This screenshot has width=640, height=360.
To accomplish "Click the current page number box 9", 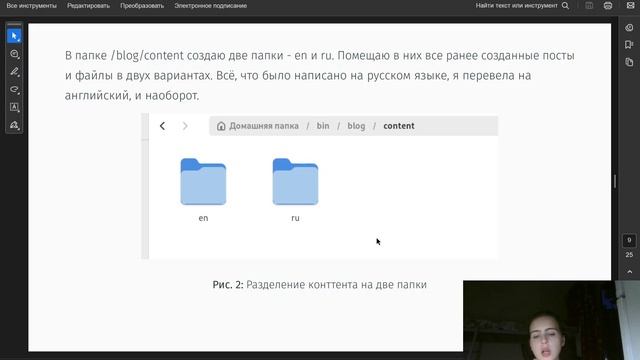I will pyautogui.click(x=629, y=240).
